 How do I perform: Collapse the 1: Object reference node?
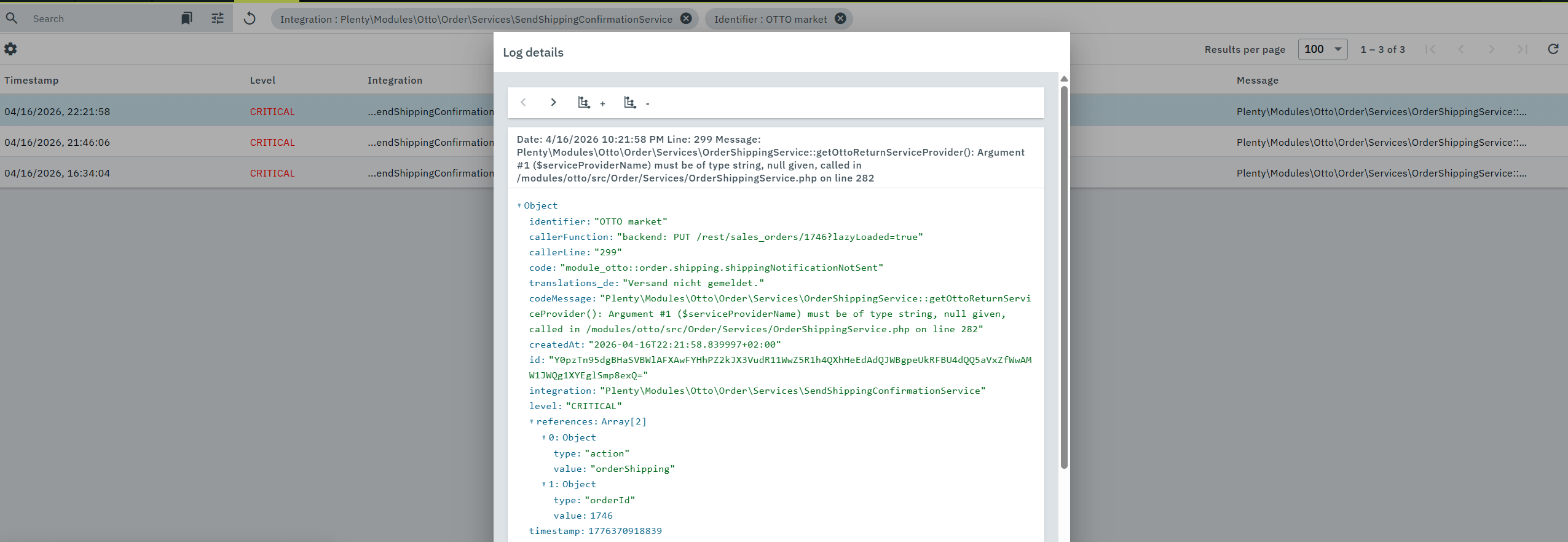(544, 485)
